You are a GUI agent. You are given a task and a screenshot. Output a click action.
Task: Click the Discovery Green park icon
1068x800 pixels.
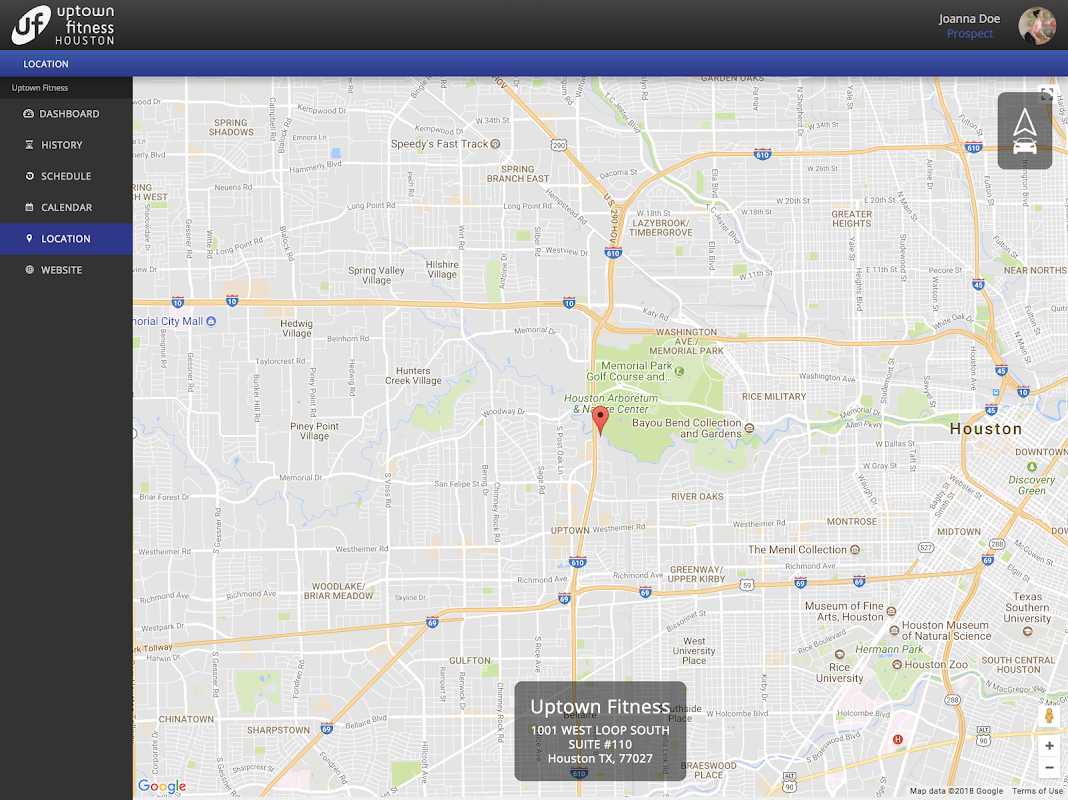tap(1032, 467)
